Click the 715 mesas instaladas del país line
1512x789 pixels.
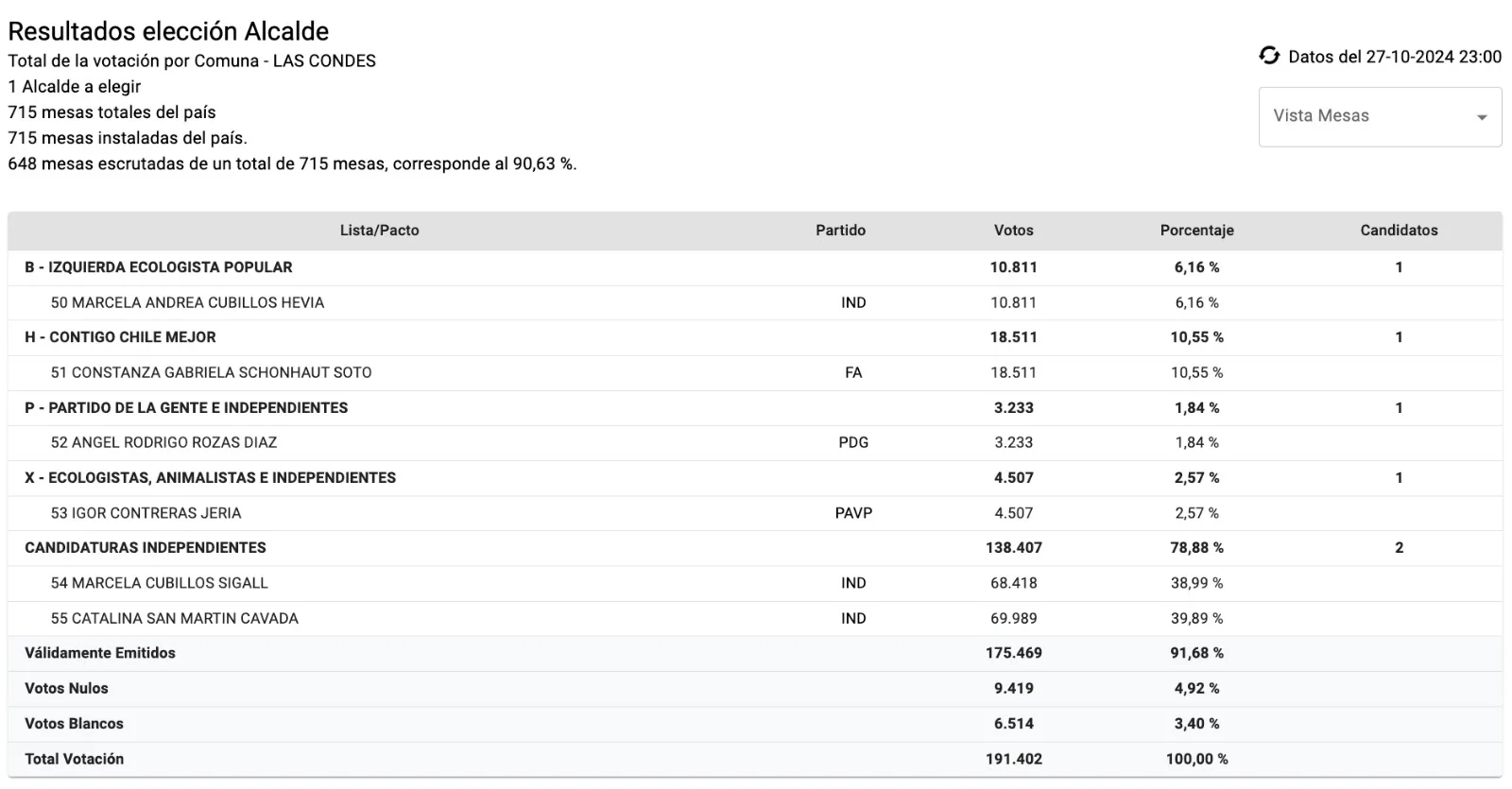tap(128, 138)
